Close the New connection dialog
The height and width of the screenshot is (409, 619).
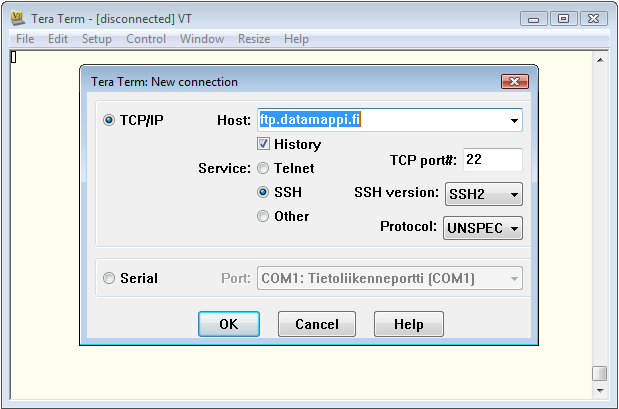click(x=515, y=82)
